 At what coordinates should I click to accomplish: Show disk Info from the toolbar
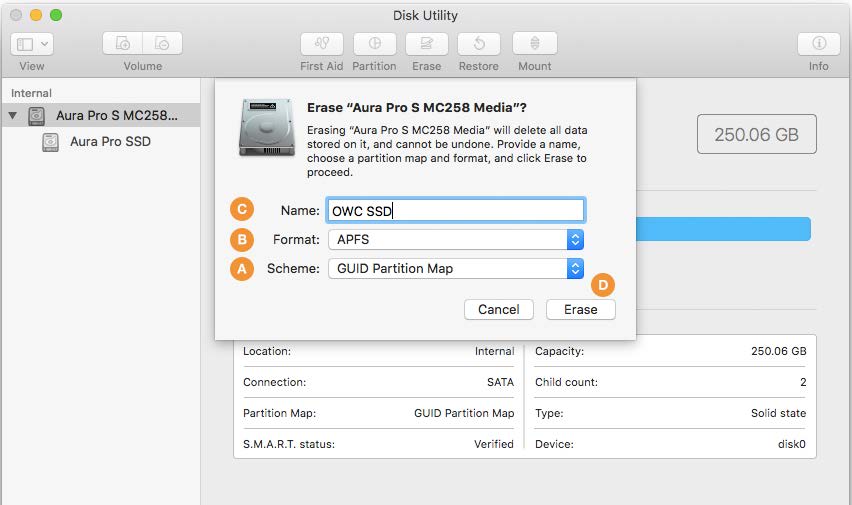(819, 43)
